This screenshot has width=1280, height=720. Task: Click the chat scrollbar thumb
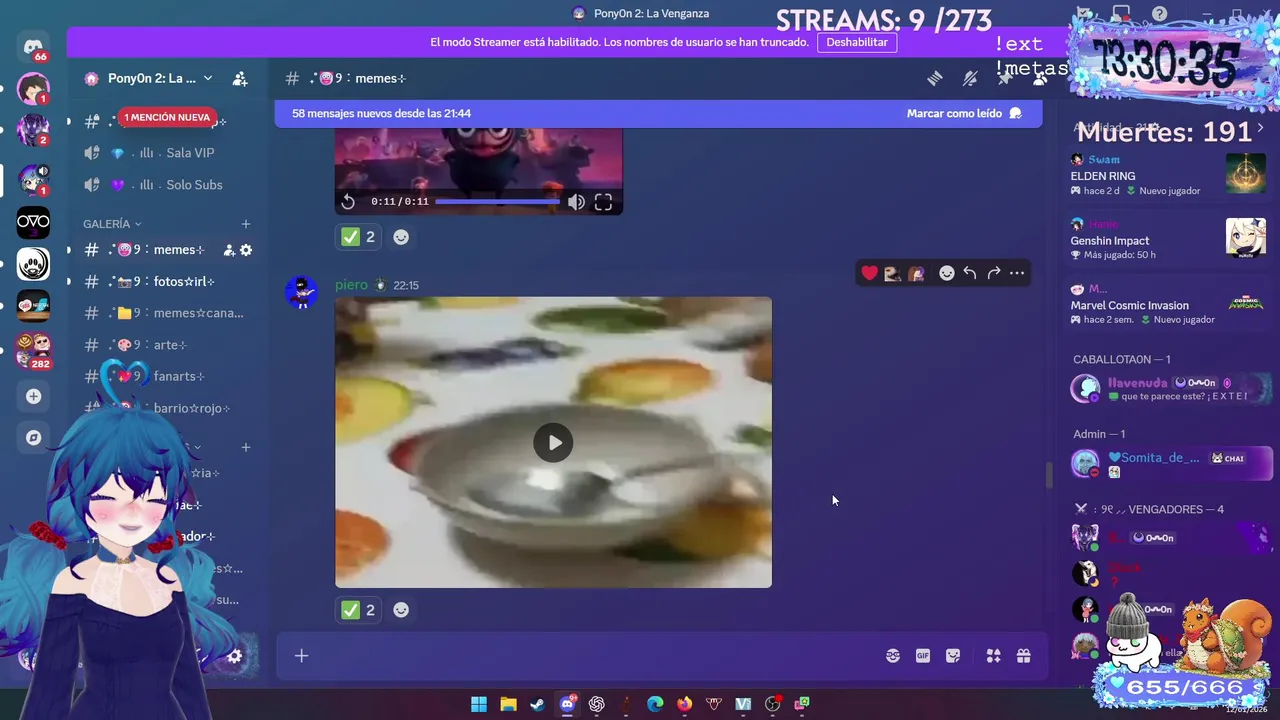click(x=1048, y=477)
